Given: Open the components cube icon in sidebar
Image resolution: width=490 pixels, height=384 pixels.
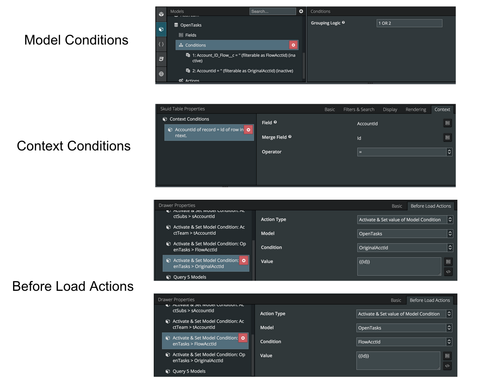Looking at the screenshot, I should [161, 14].
